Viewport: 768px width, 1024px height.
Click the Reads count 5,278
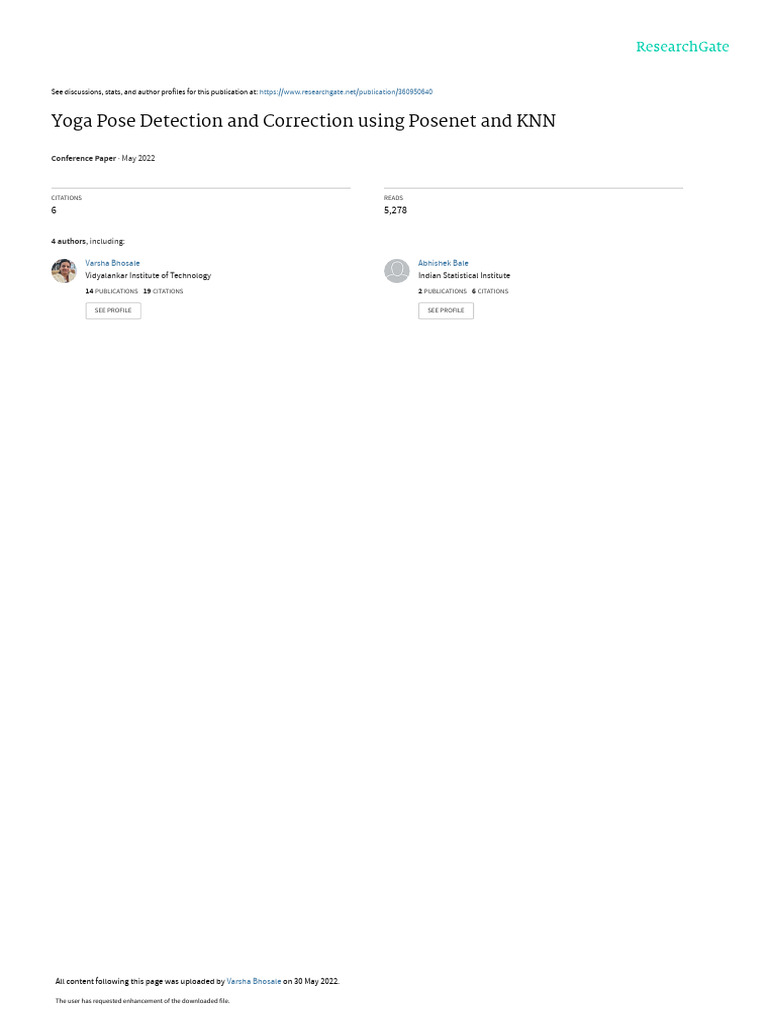(x=395, y=210)
